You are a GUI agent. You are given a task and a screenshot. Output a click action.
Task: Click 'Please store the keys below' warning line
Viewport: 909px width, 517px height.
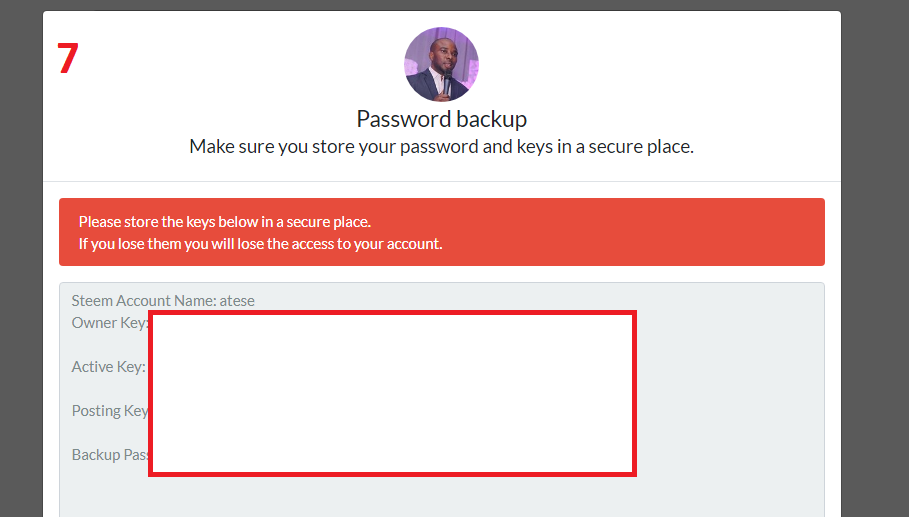(225, 221)
